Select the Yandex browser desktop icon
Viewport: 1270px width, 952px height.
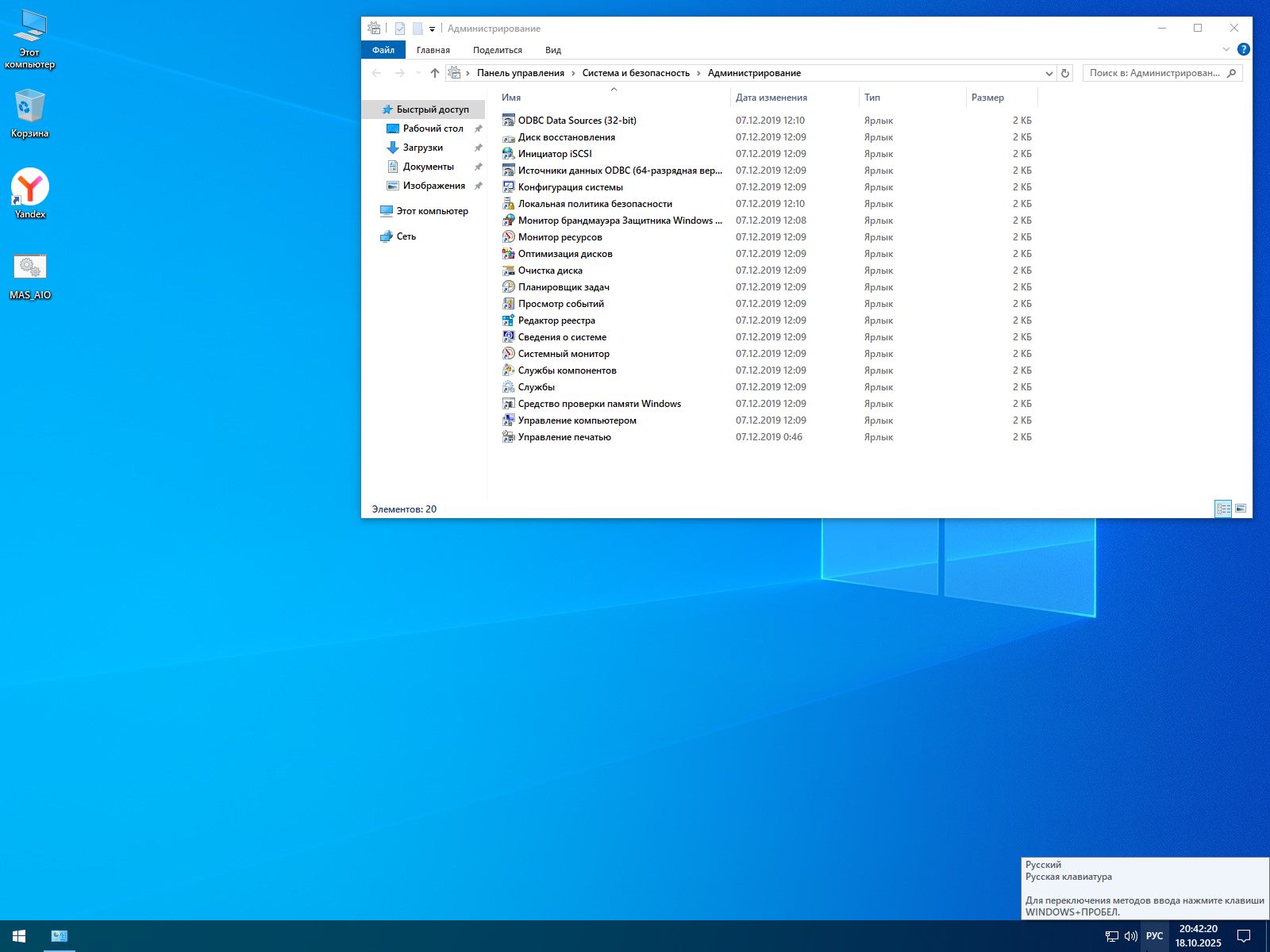click(x=30, y=188)
